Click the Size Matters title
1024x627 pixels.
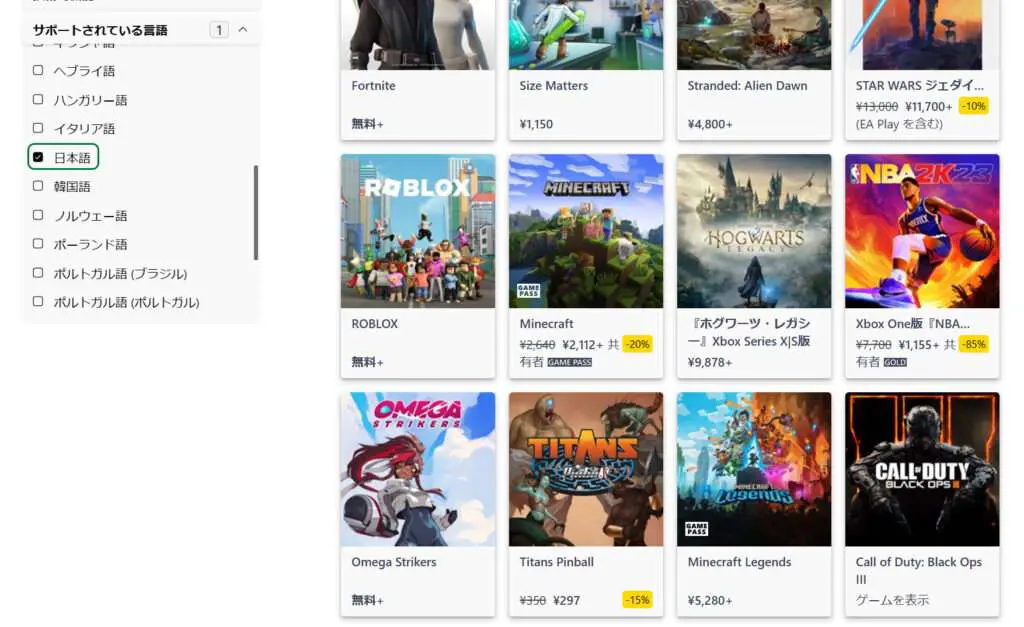(554, 86)
